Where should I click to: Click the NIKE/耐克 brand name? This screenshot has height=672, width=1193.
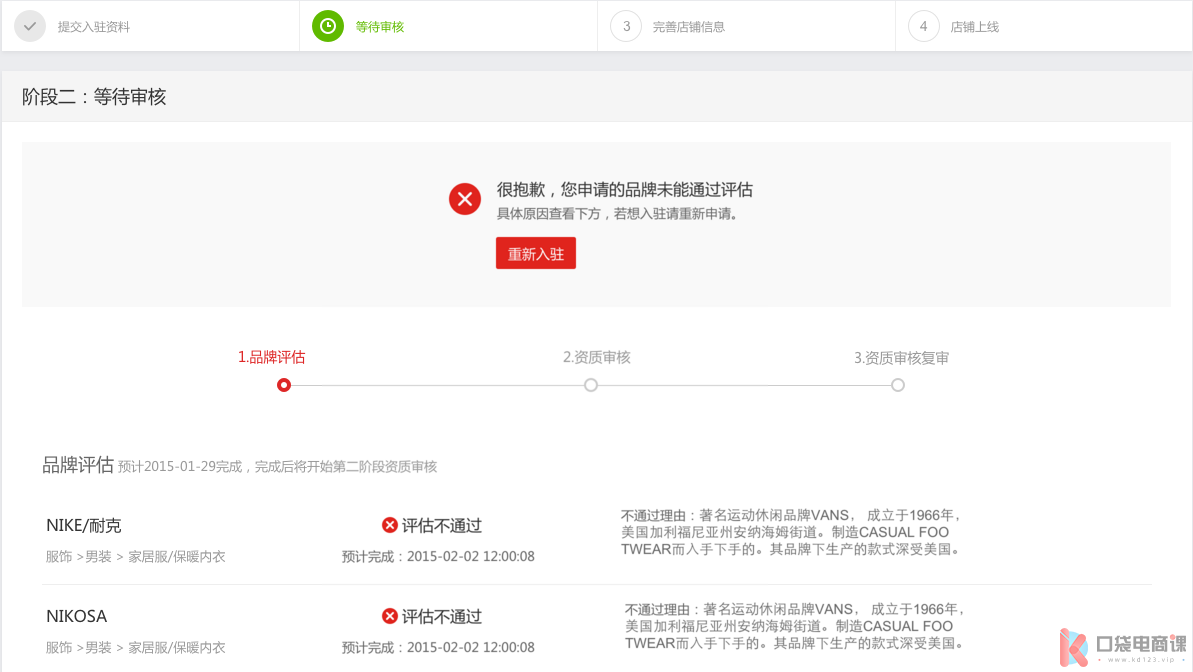tap(84, 526)
